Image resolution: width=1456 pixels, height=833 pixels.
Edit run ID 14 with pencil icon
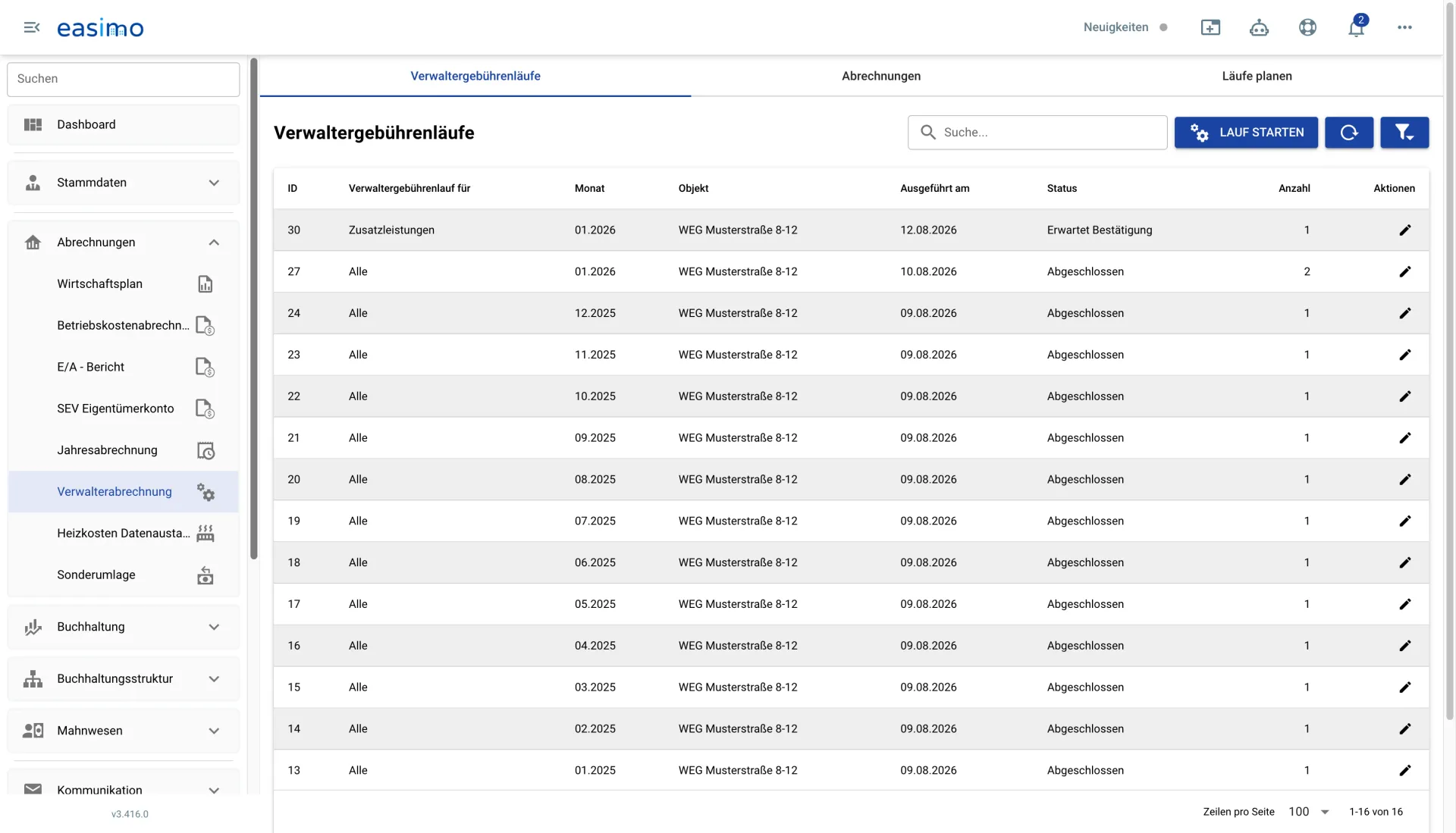pos(1405,729)
